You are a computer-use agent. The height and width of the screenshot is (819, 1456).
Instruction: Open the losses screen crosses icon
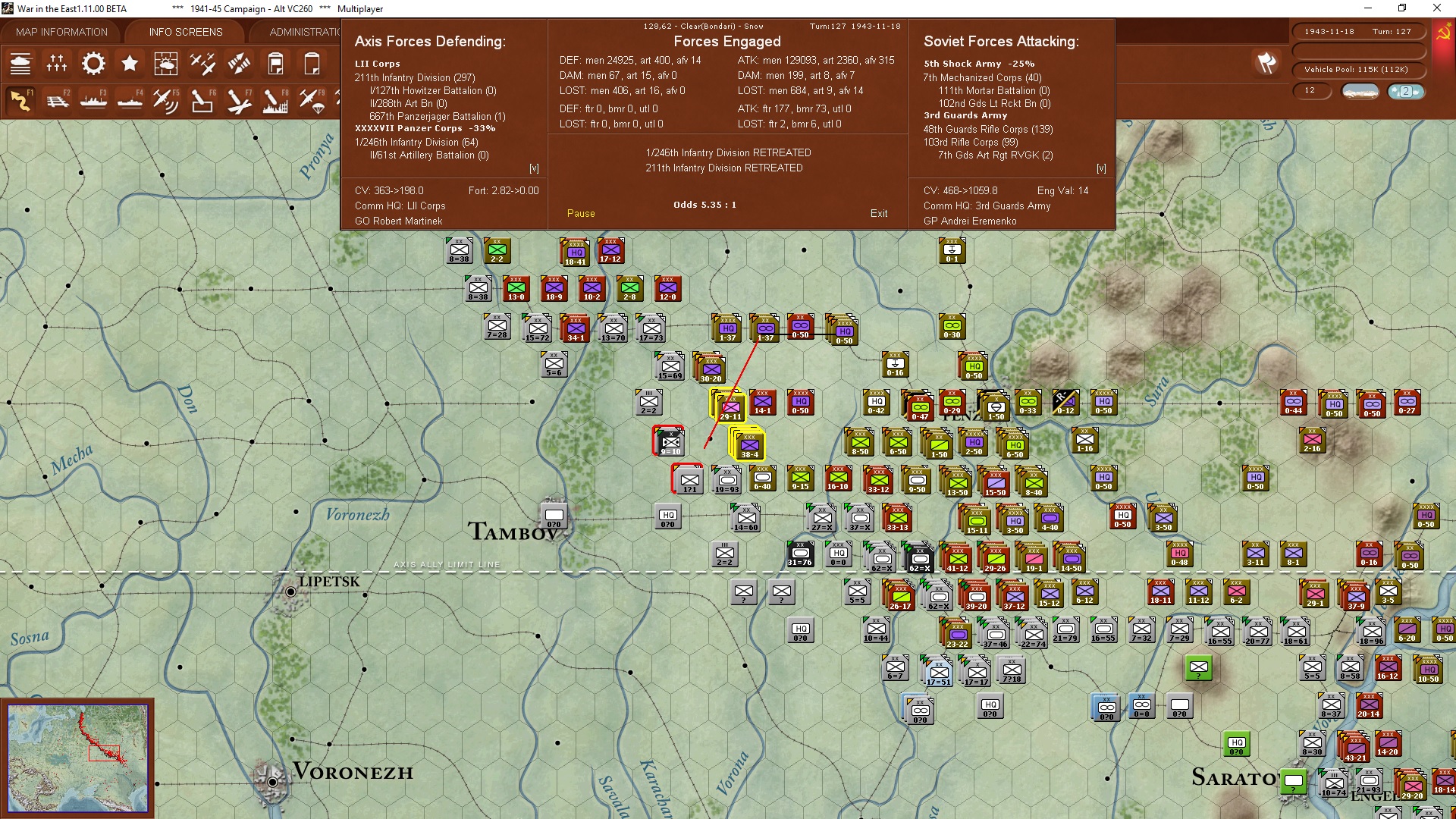tap(57, 64)
